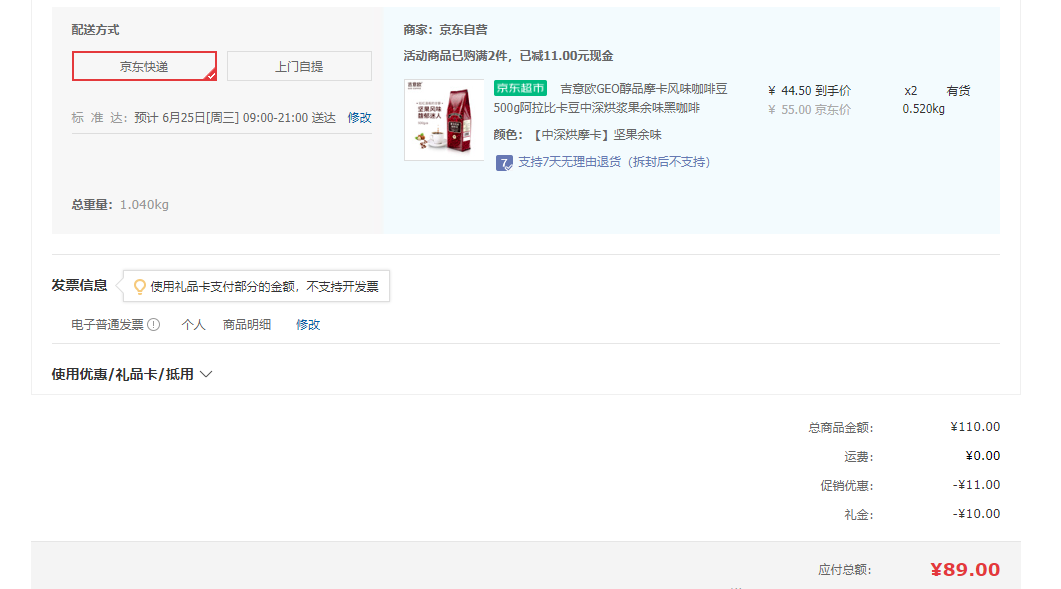Image resolution: width=1061 pixels, height=589 pixels.
Task: Click 修改 beside the delivery time
Action: [359, 118]
